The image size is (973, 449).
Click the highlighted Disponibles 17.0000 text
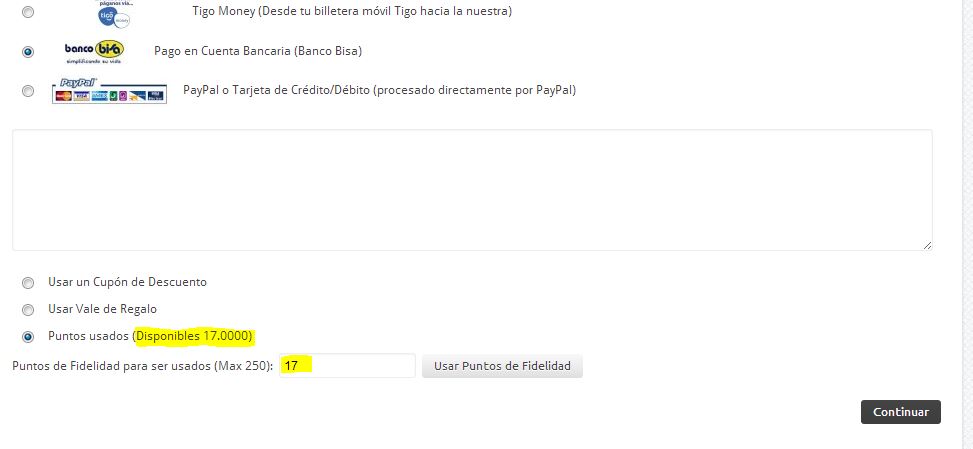point(194,336)
